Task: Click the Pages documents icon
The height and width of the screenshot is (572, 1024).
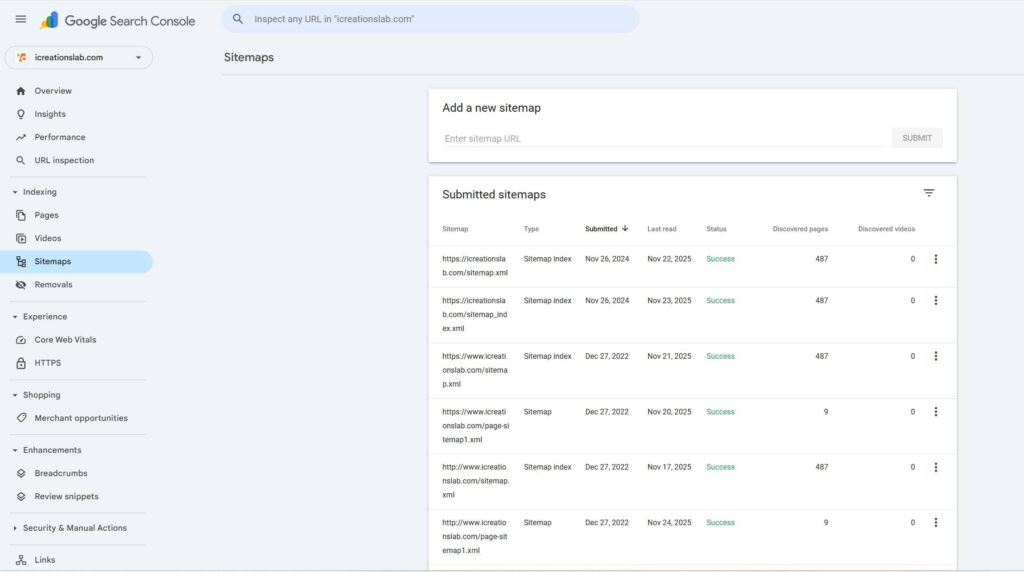Action: point(21,215)
